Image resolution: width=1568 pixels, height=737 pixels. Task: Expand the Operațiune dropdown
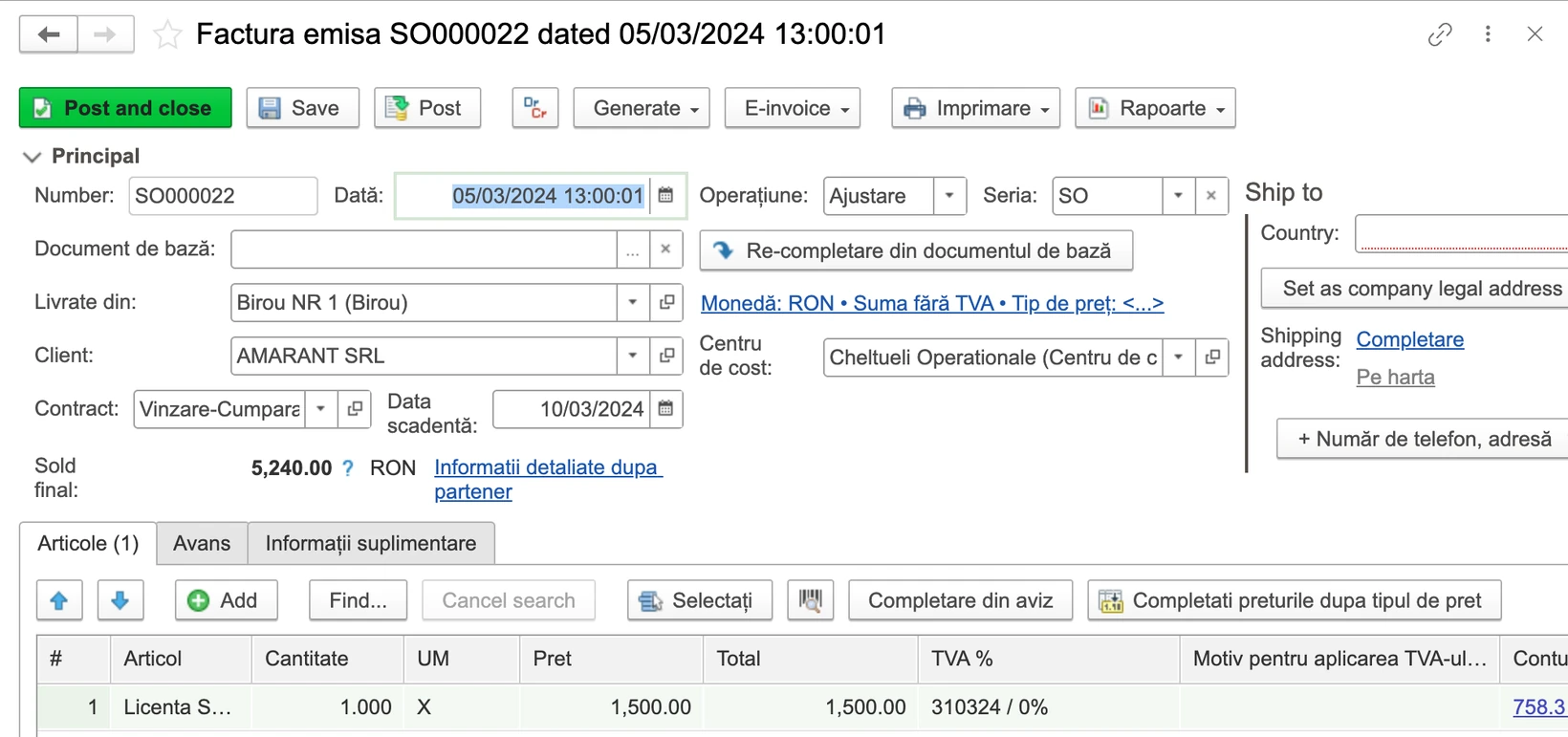click(x=949, y=196)
